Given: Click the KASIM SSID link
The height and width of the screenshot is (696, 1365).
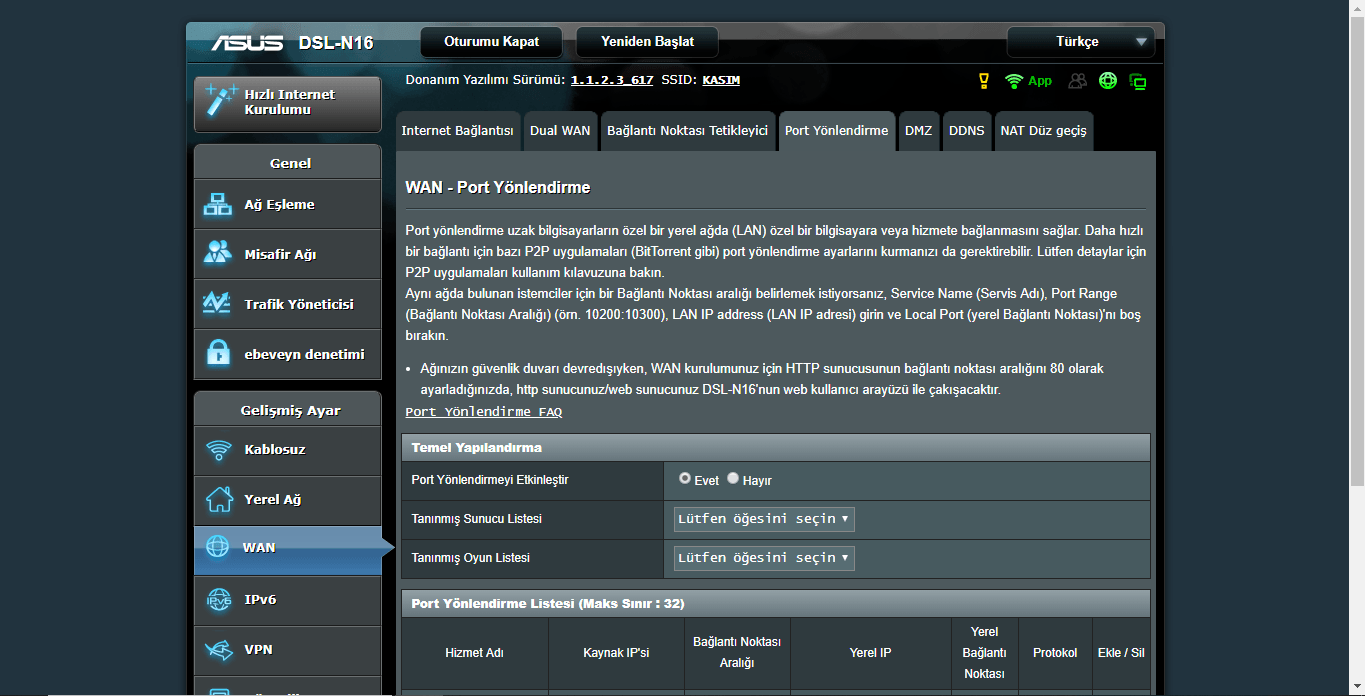Looking at the screenshot, I should [x=721, y=80].
